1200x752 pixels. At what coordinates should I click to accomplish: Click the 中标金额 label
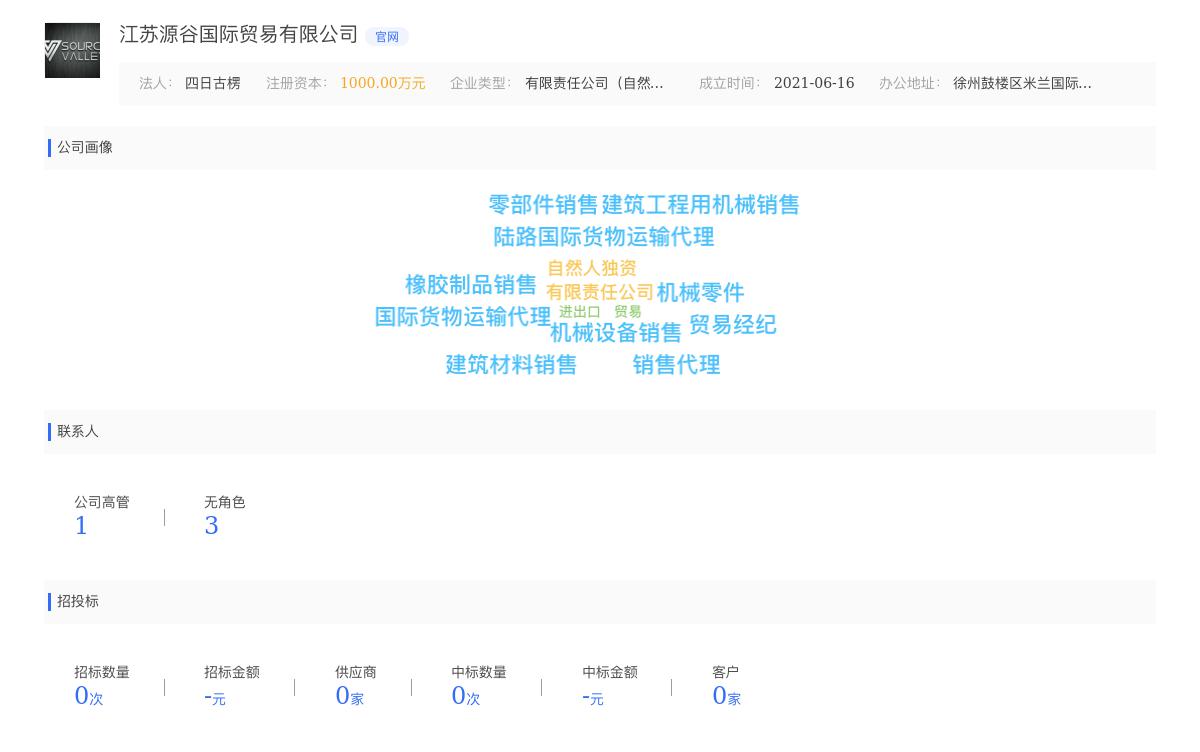[x=610, y=673]
